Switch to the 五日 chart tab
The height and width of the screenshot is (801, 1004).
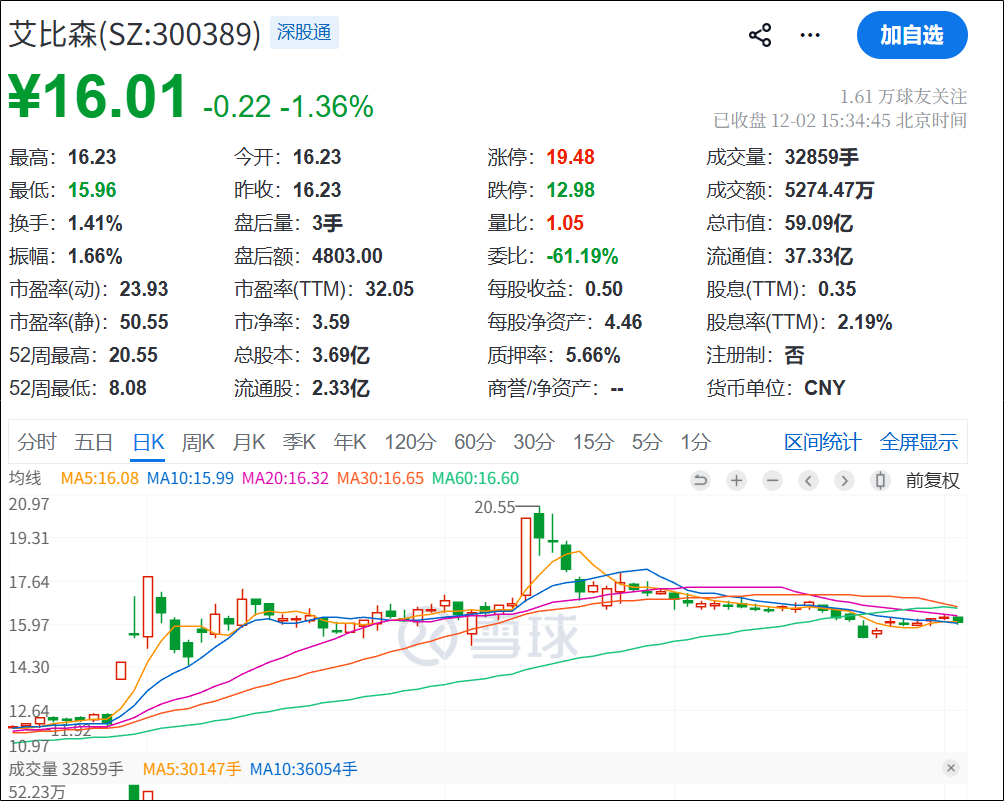point(93,442)
